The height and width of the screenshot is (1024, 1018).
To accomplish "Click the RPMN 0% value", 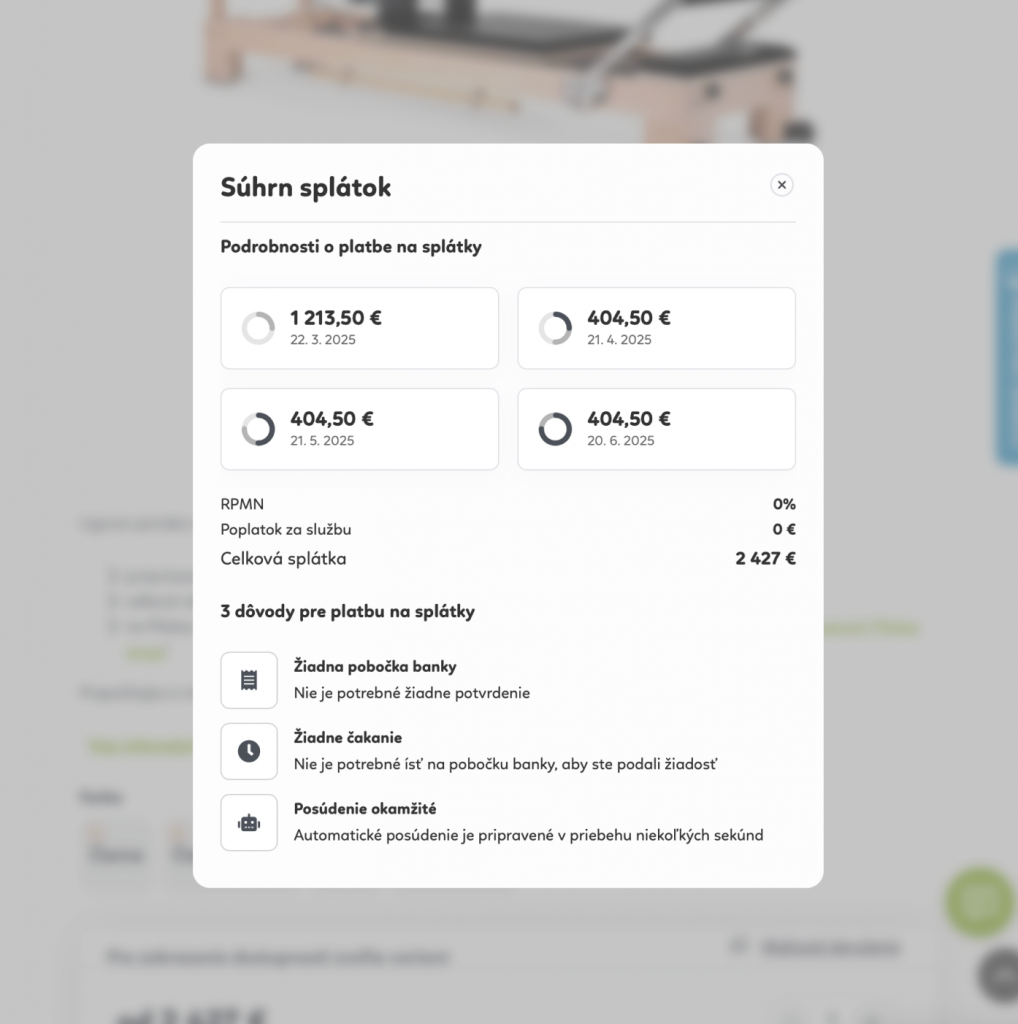I will click(x=784, y=504).
